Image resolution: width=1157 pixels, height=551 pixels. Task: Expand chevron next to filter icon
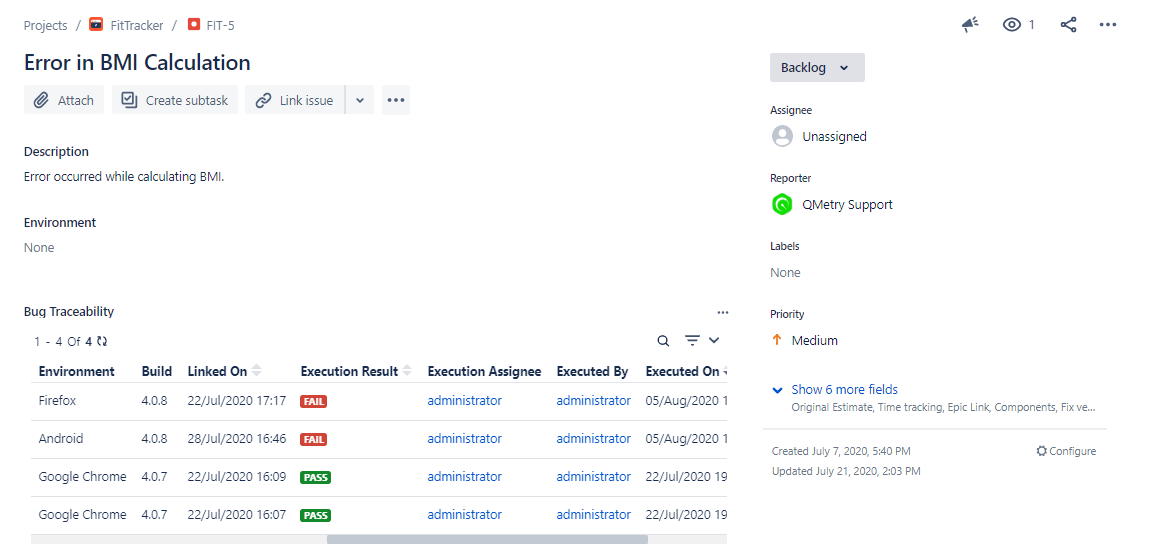[x=714, y=340]
